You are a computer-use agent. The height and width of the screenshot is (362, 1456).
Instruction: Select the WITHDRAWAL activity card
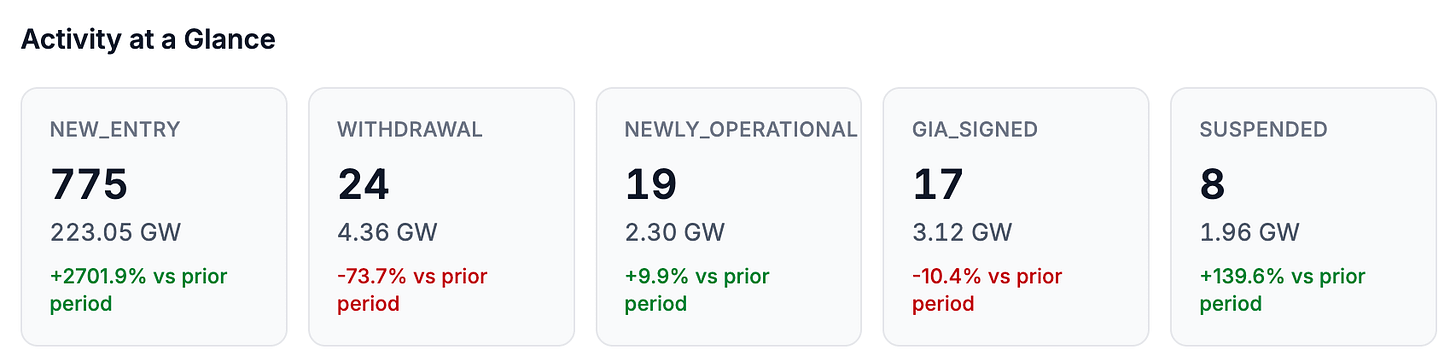coord(441,217)
